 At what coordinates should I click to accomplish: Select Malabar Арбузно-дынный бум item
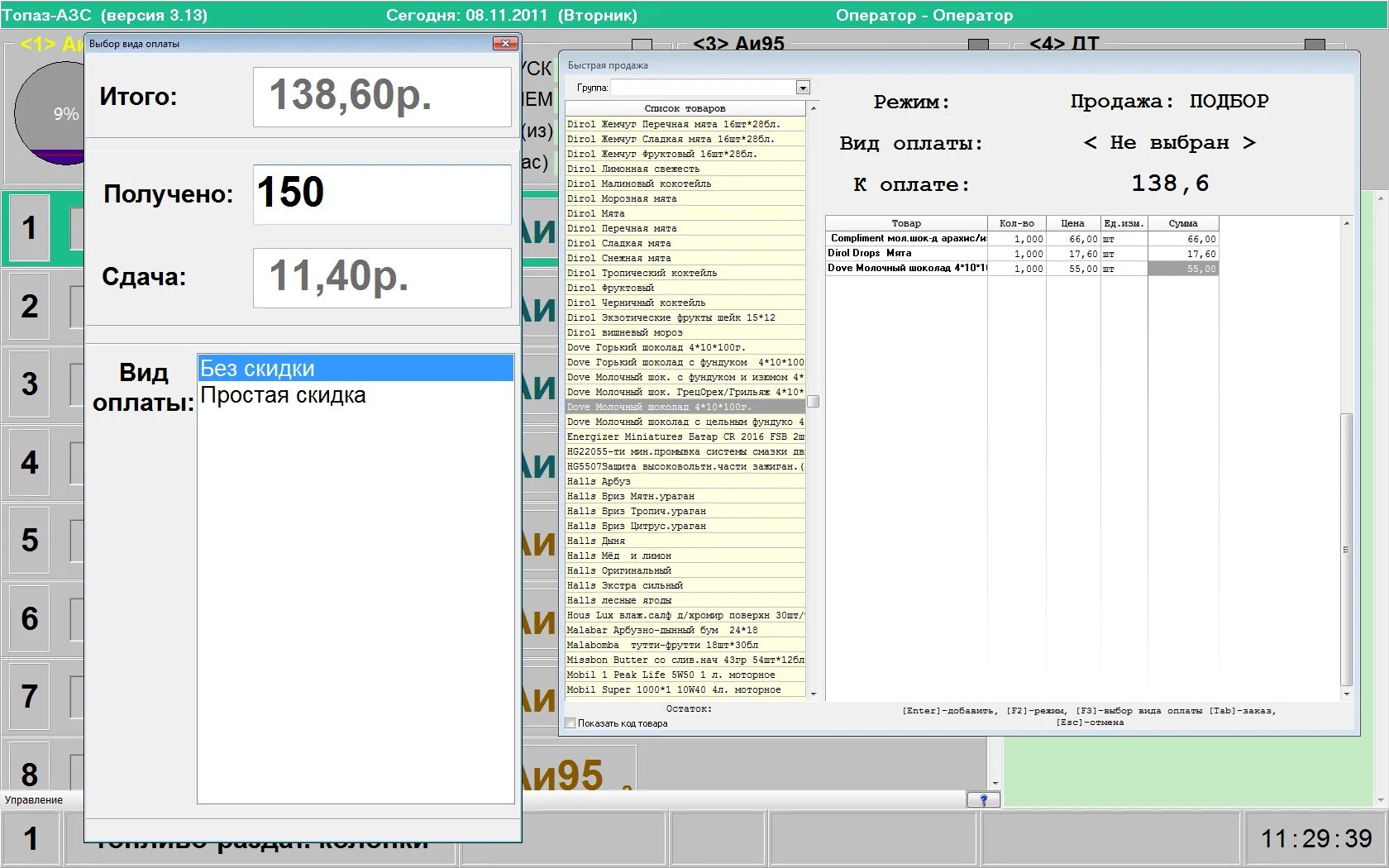pos(685,630)
